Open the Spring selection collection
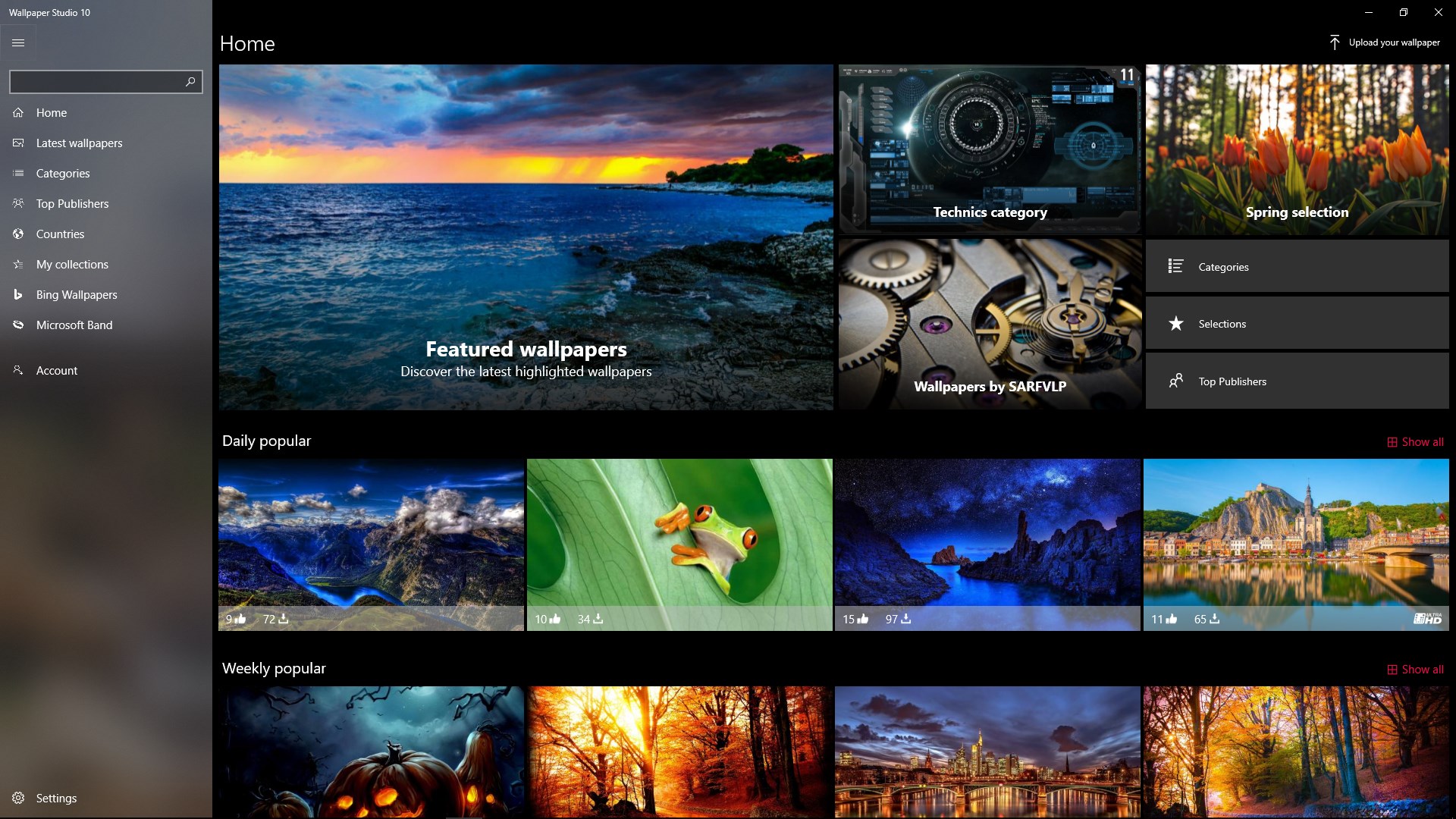The height and width of the screenshot is (819, 1456). (x=1298, y=149)
